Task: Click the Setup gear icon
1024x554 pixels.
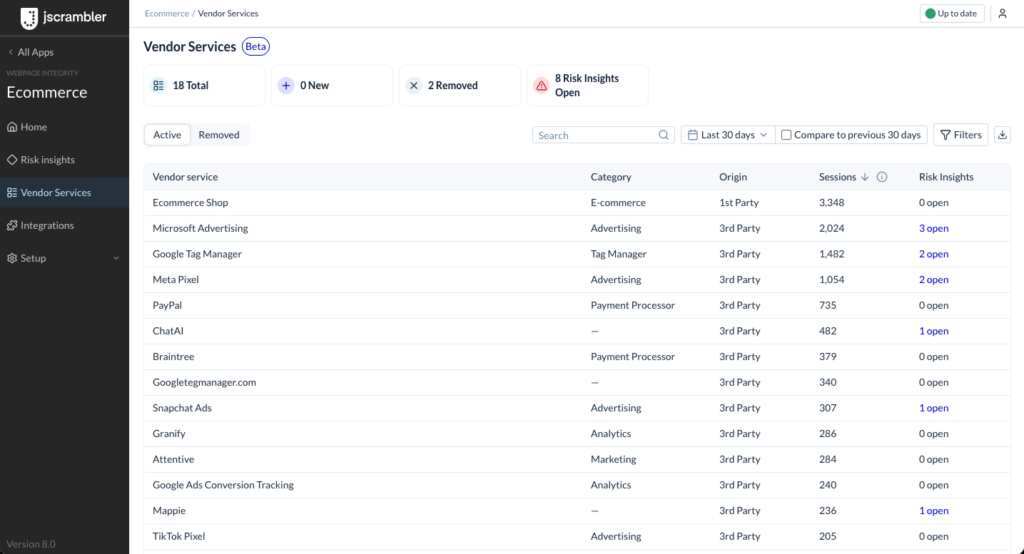Action: click(12, 258)
